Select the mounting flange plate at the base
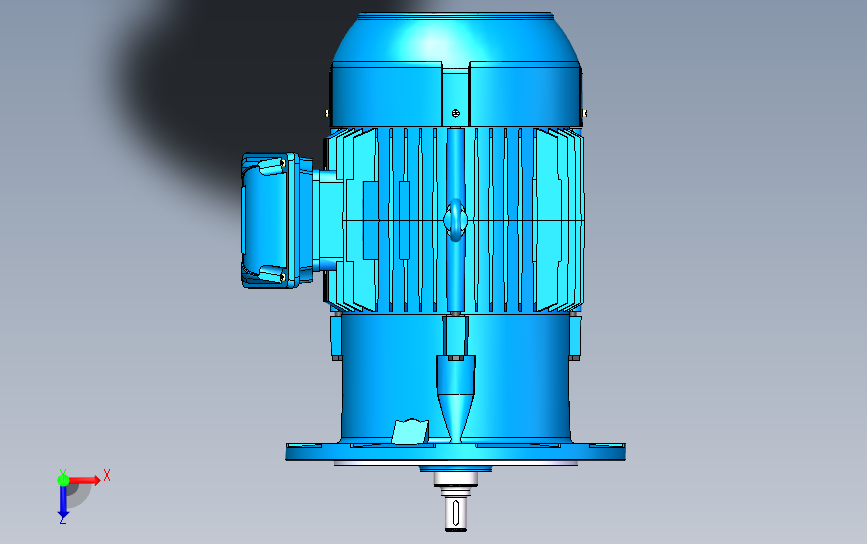The image size is (867, 544). (x=455, y=451)
